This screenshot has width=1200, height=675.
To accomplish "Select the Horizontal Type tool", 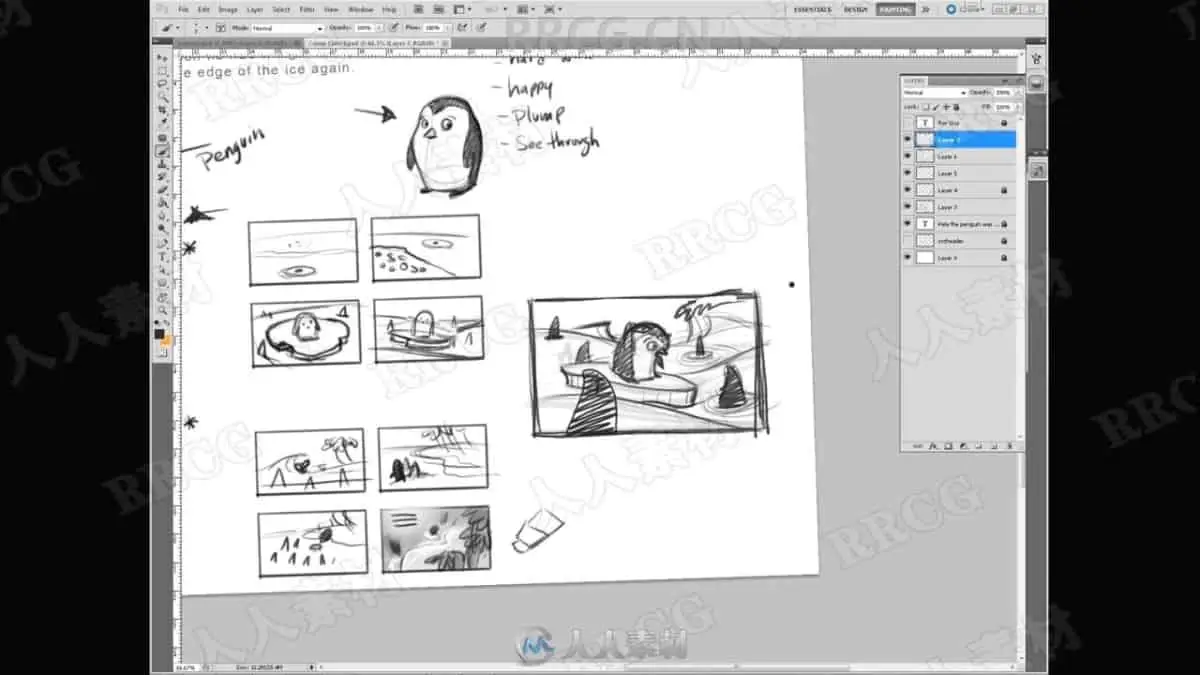I will pyautogui.click(x=161, y=257).
